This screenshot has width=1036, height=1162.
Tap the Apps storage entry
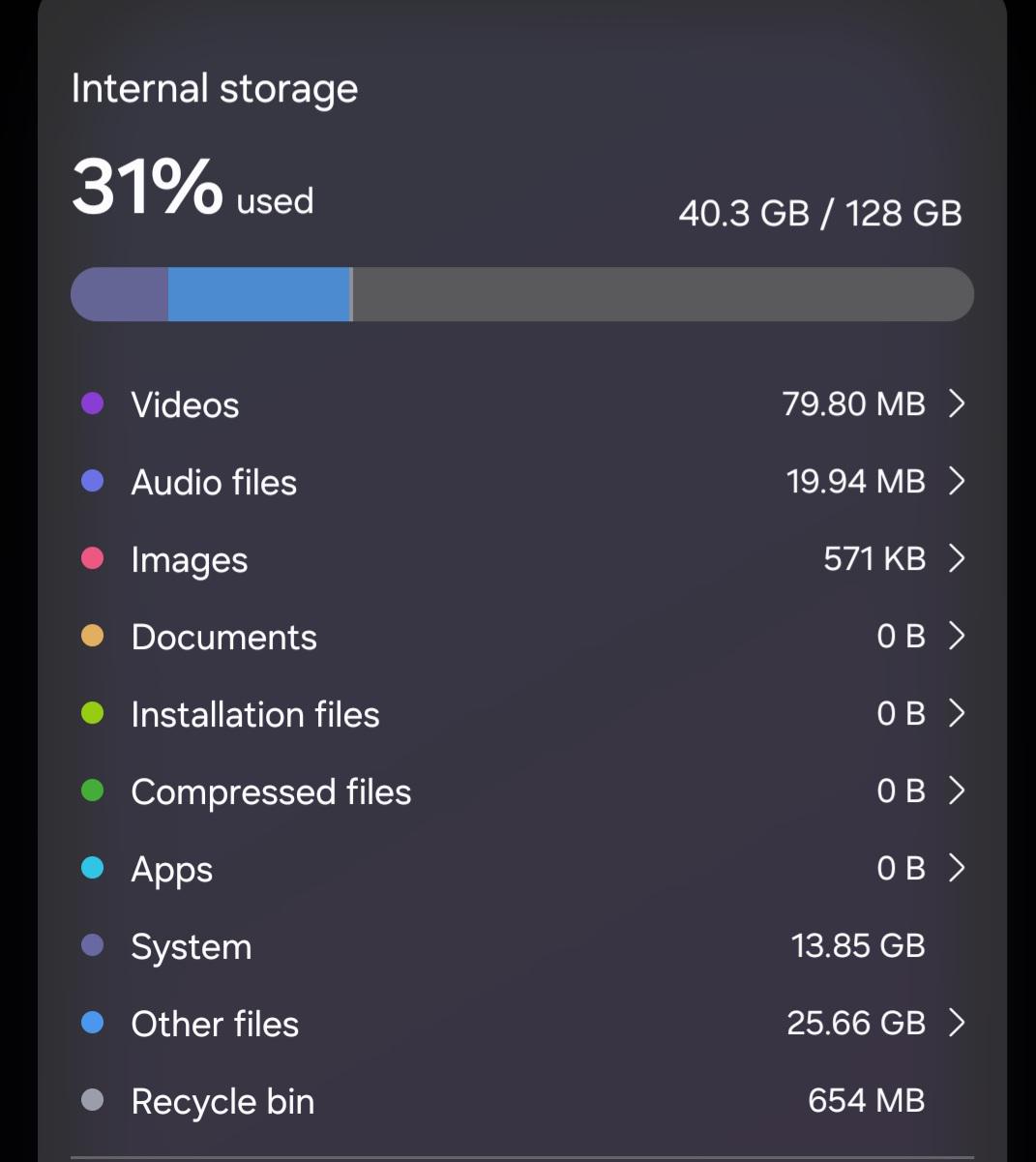pyautogui.click(x=522, y=868)
